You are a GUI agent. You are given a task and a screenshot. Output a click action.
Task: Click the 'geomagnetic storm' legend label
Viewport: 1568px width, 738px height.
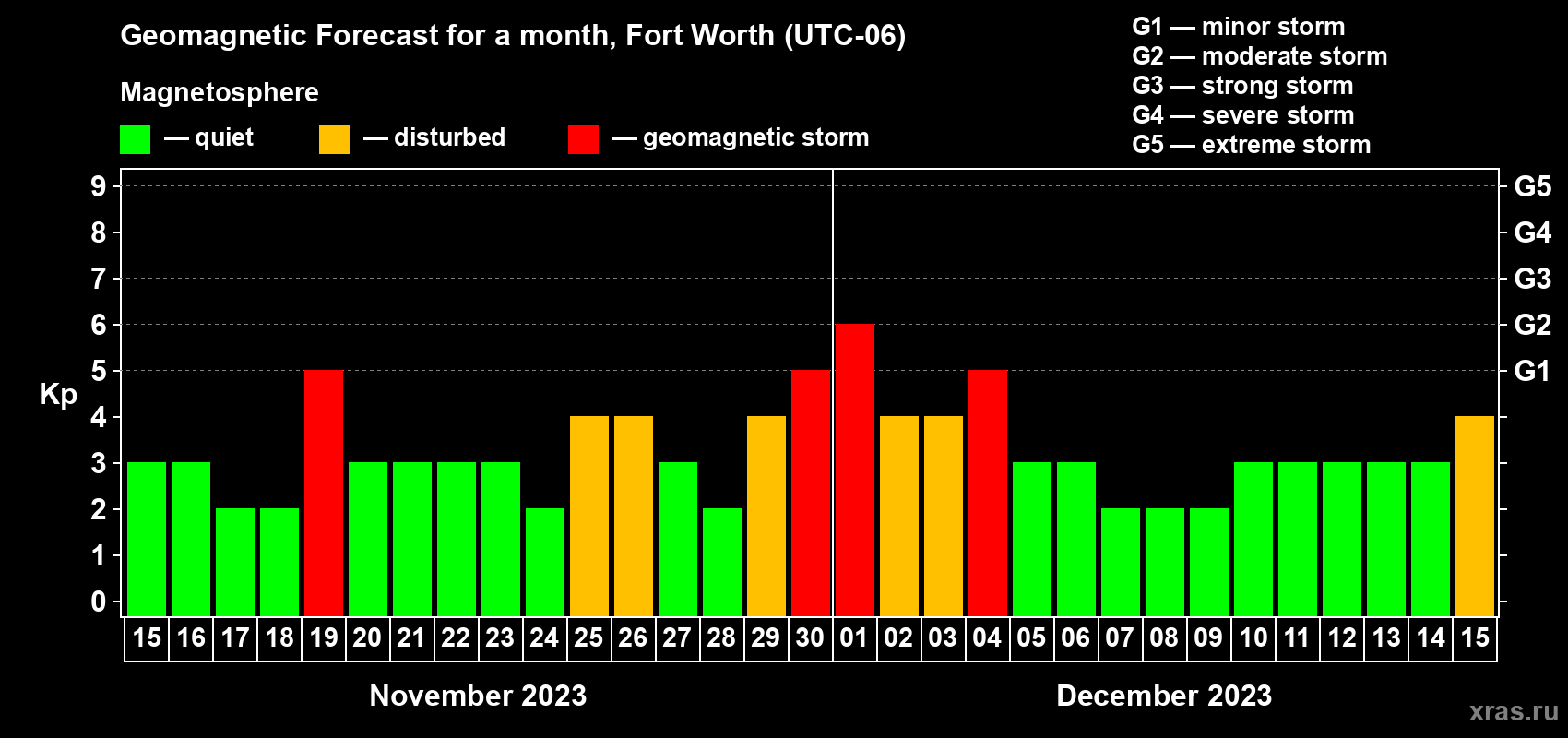pos(756,138)
